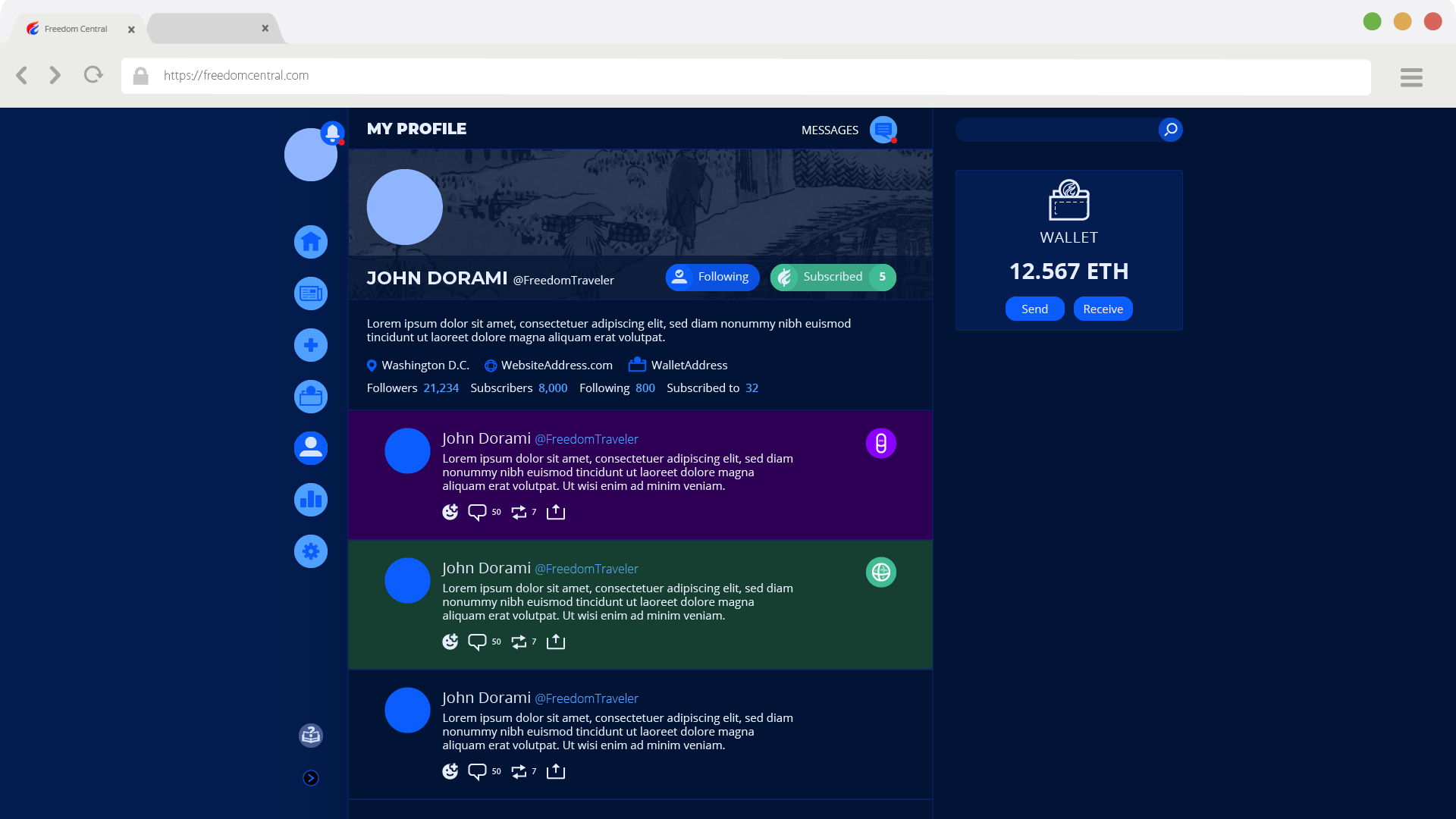
Task: Switch to the Freedom Central tab
Action: (76, 29)
